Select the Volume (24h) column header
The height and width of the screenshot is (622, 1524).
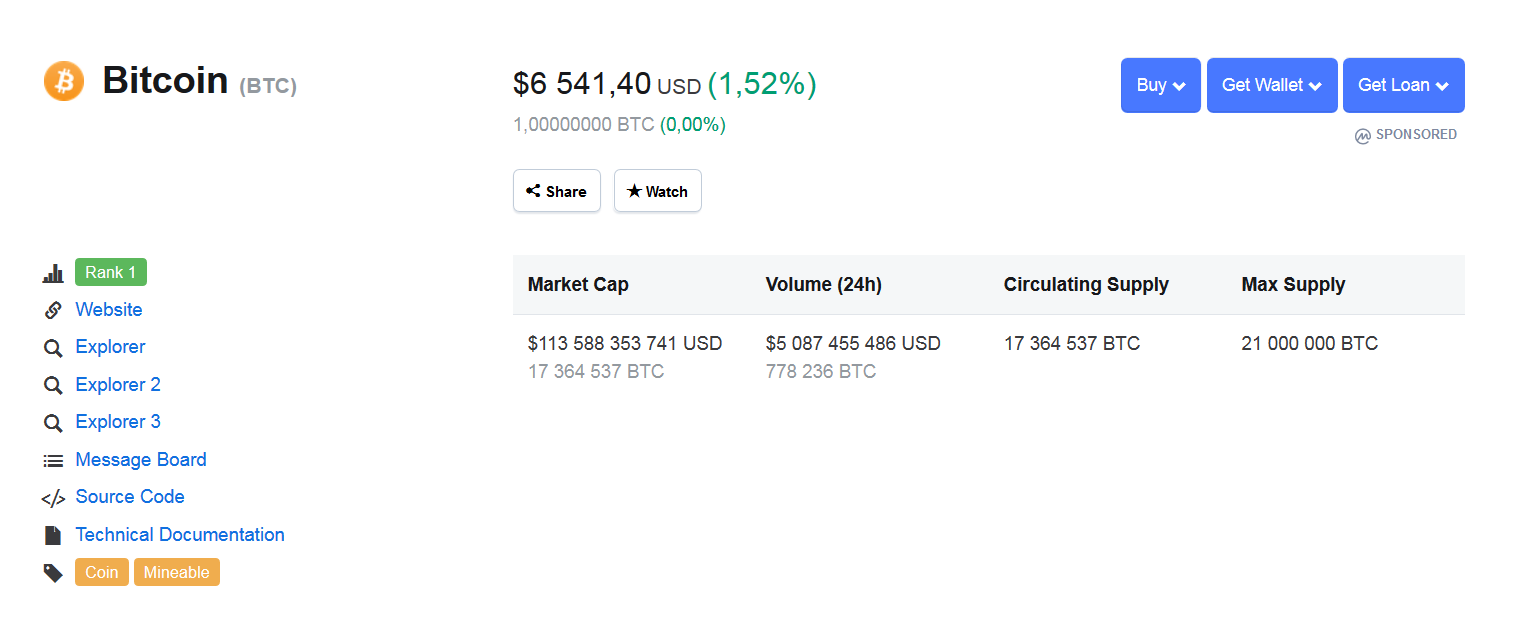tap(824, 284)
